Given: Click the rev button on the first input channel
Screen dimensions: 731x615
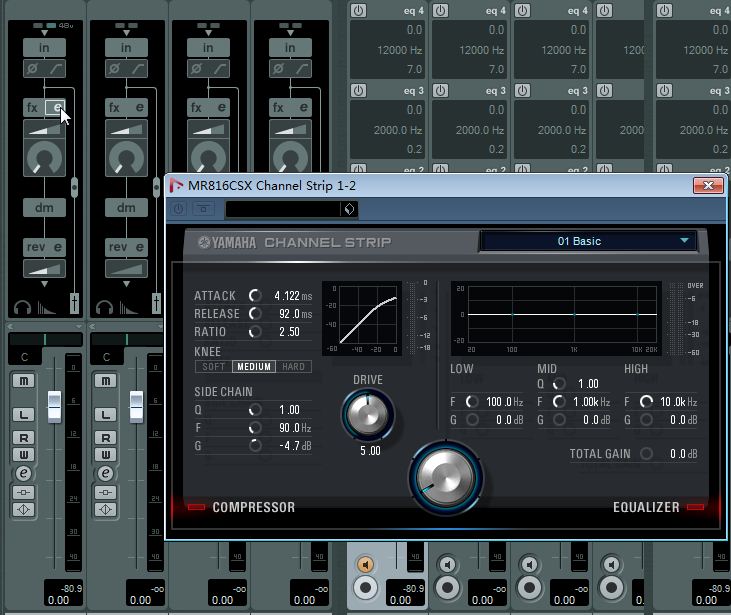Looking at the screenshot, I should pos(36,247).
